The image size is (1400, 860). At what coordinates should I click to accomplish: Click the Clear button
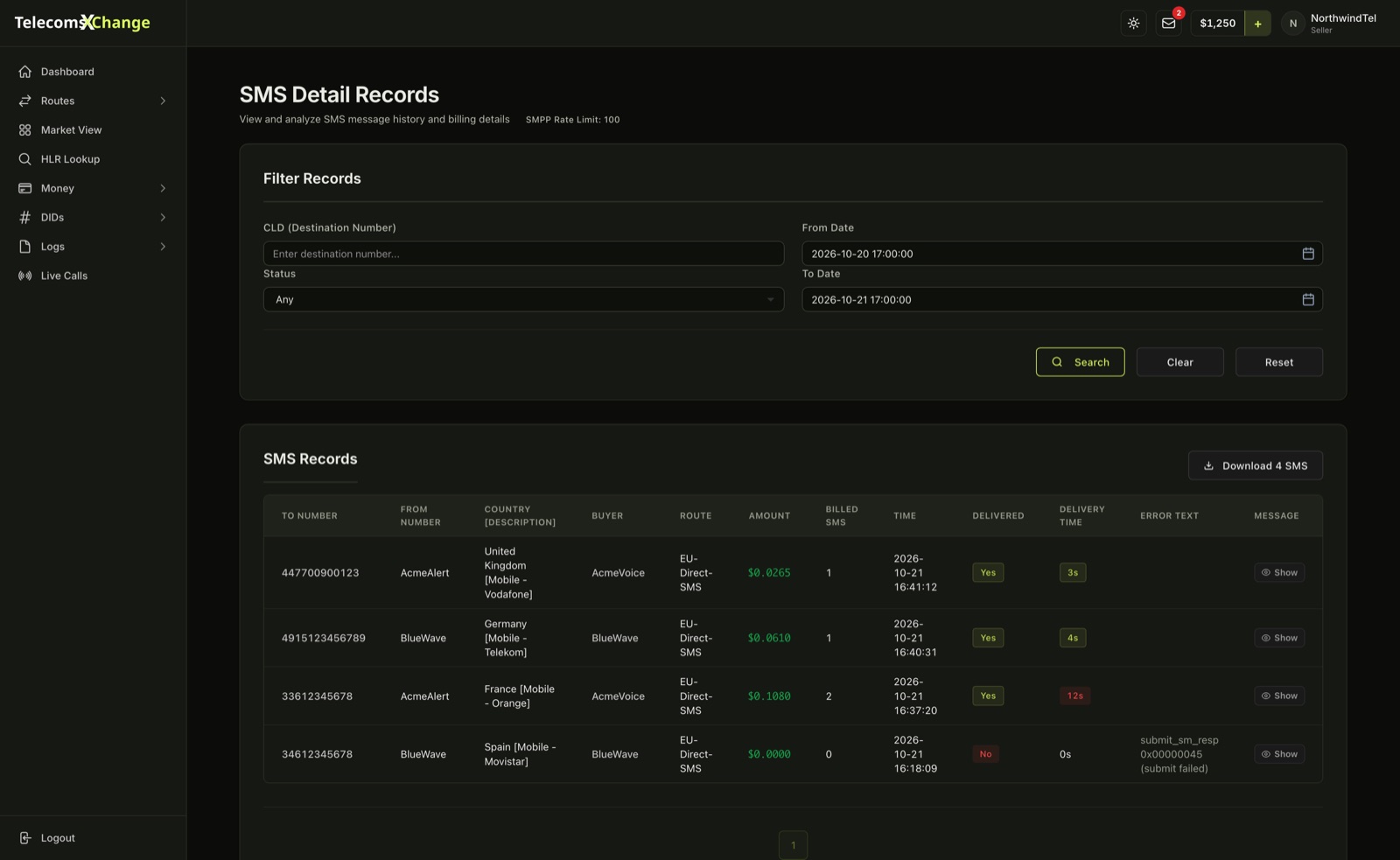1179,362
